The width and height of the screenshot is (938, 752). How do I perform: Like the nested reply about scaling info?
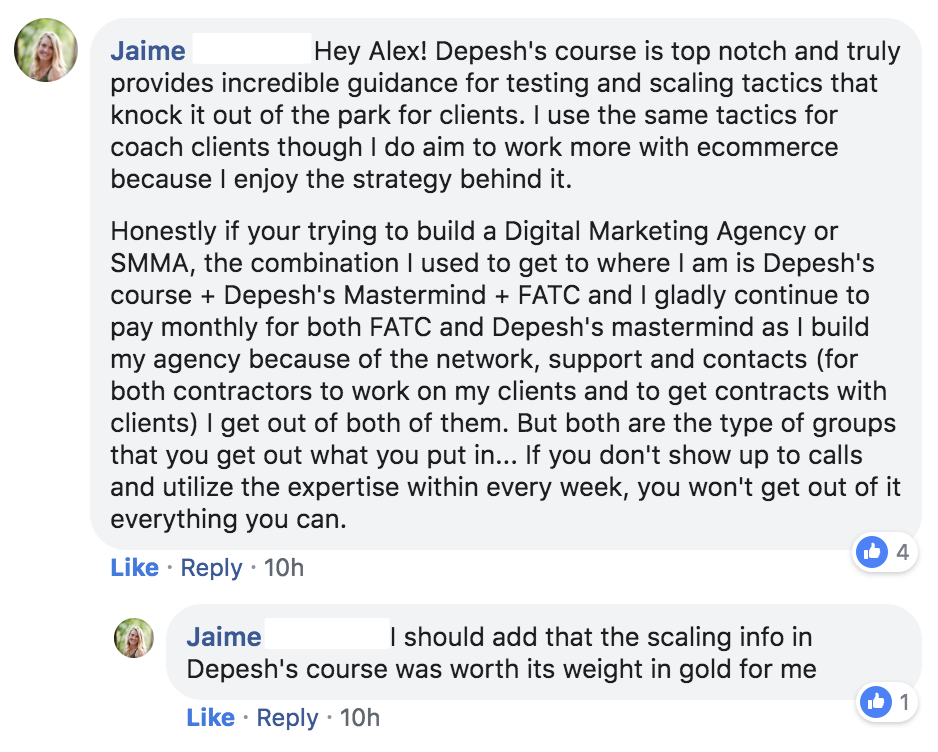click(210, 718)
